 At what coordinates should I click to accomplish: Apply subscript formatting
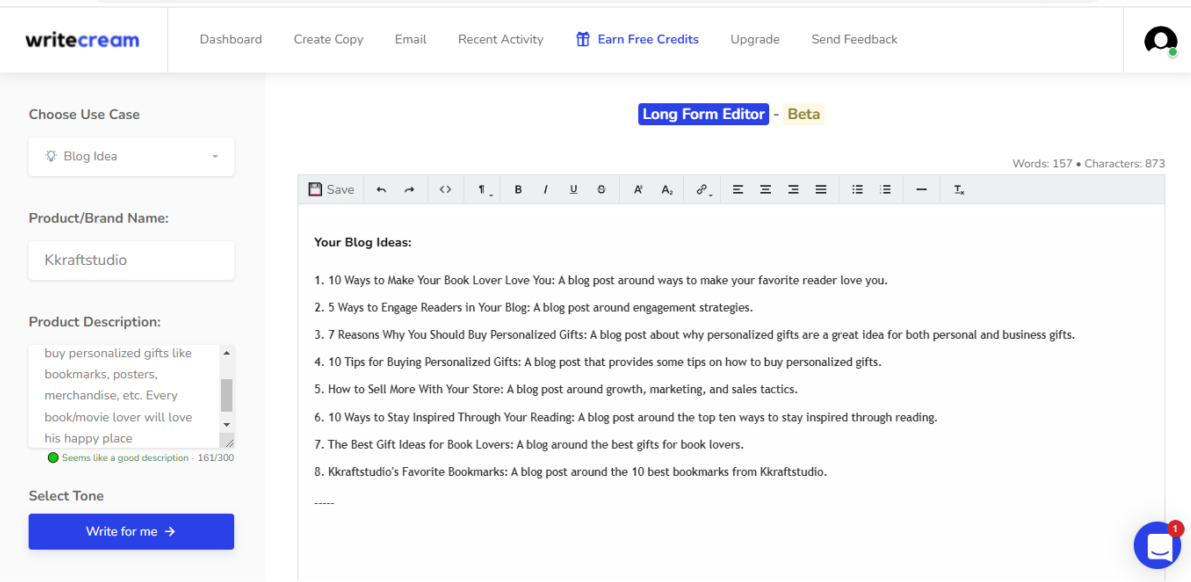[x=667, y=189]
